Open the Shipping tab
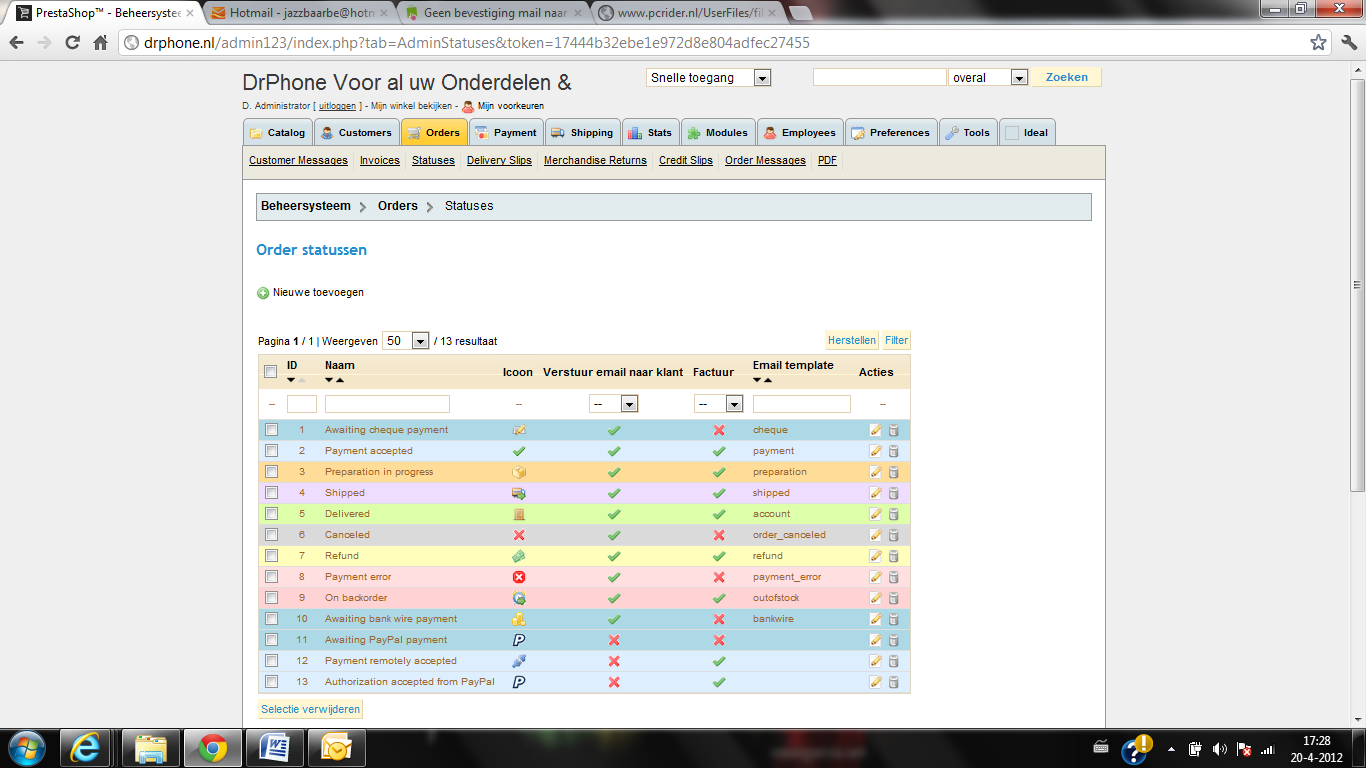 click(582, 133)
